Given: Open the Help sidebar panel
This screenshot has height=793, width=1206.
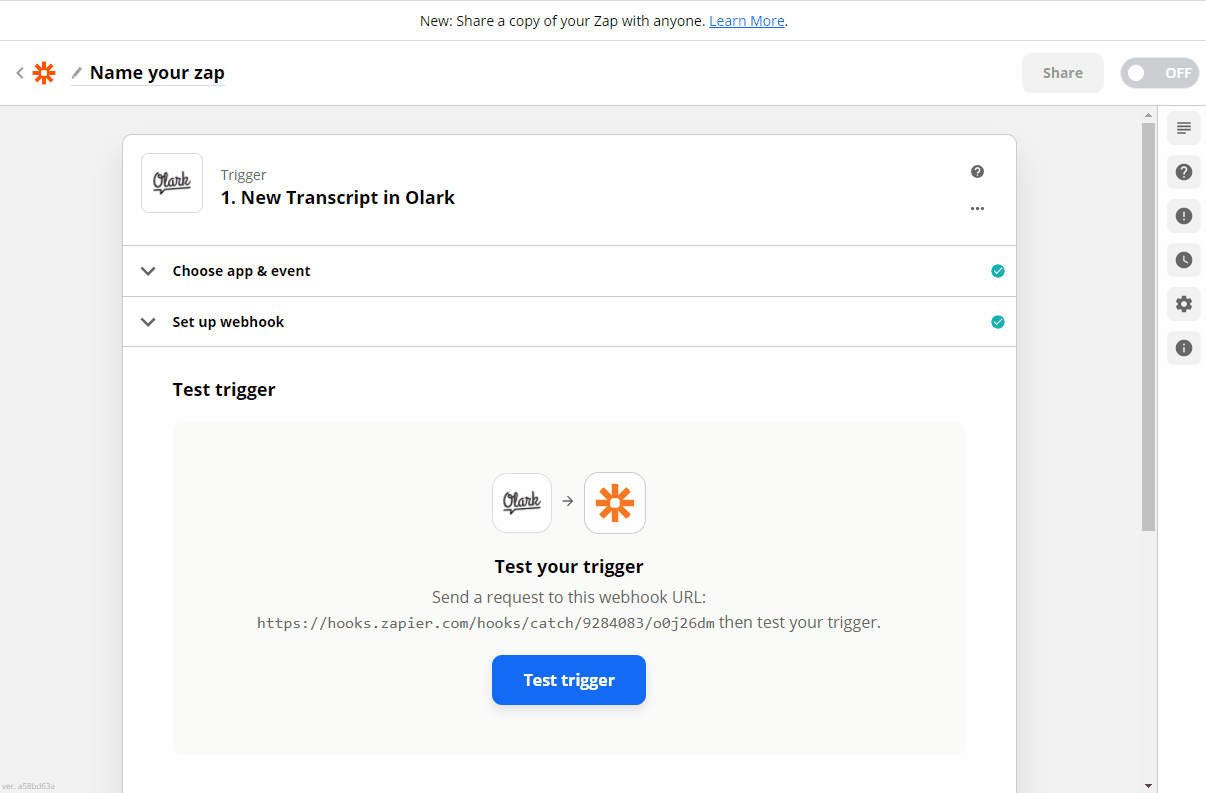Looking at the screenshot, I should tap(1183, 172).
